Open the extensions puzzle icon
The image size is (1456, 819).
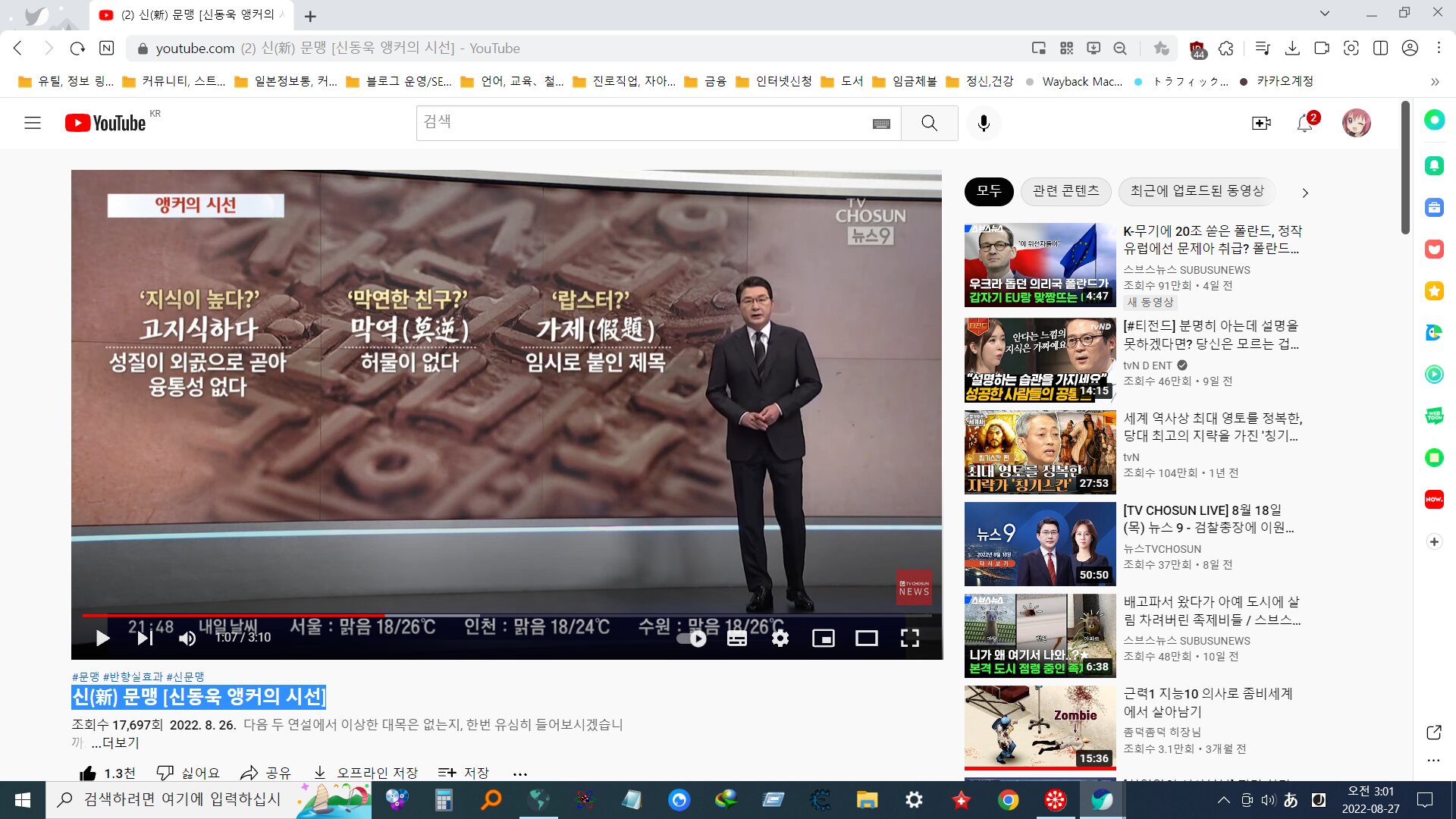tap(1226, 48)
